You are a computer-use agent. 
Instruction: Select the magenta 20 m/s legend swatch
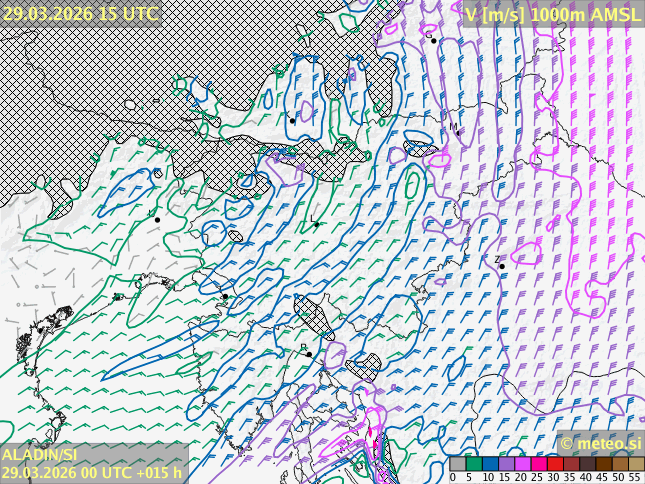(522, 464)
